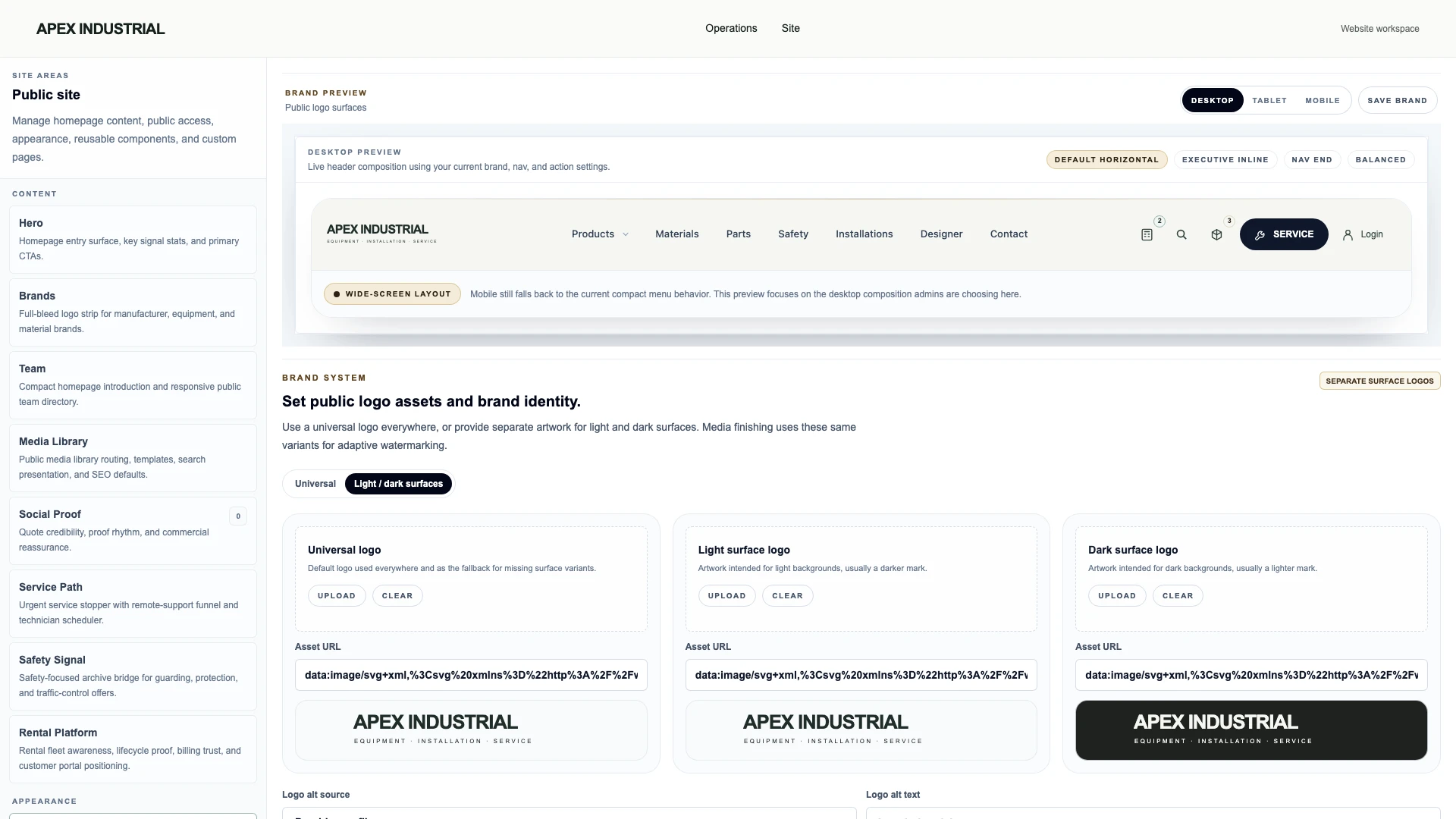Image resolution: width=1456 pixels, height=819 pixels.
Task: Click the Universal logo preview thumbnail
Action: [471, 730]
